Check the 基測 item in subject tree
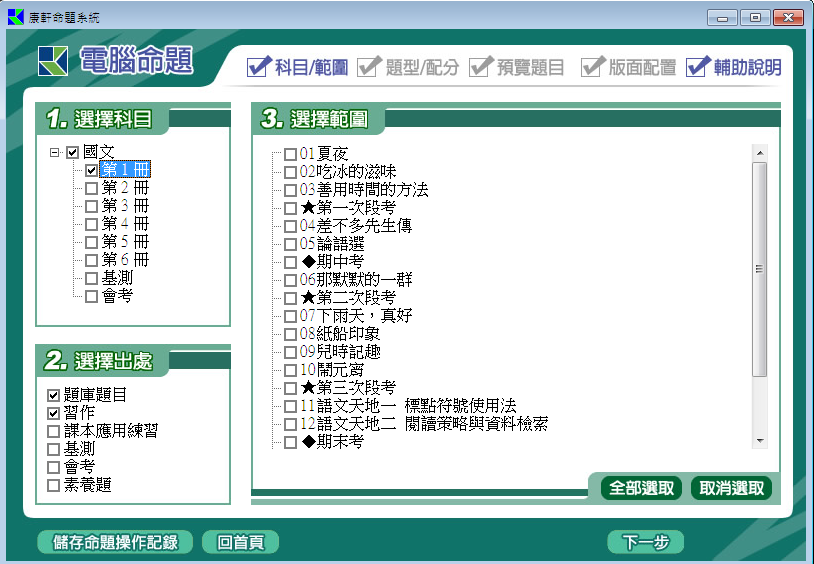Screen dimensions: 814x564 point(91,278)
